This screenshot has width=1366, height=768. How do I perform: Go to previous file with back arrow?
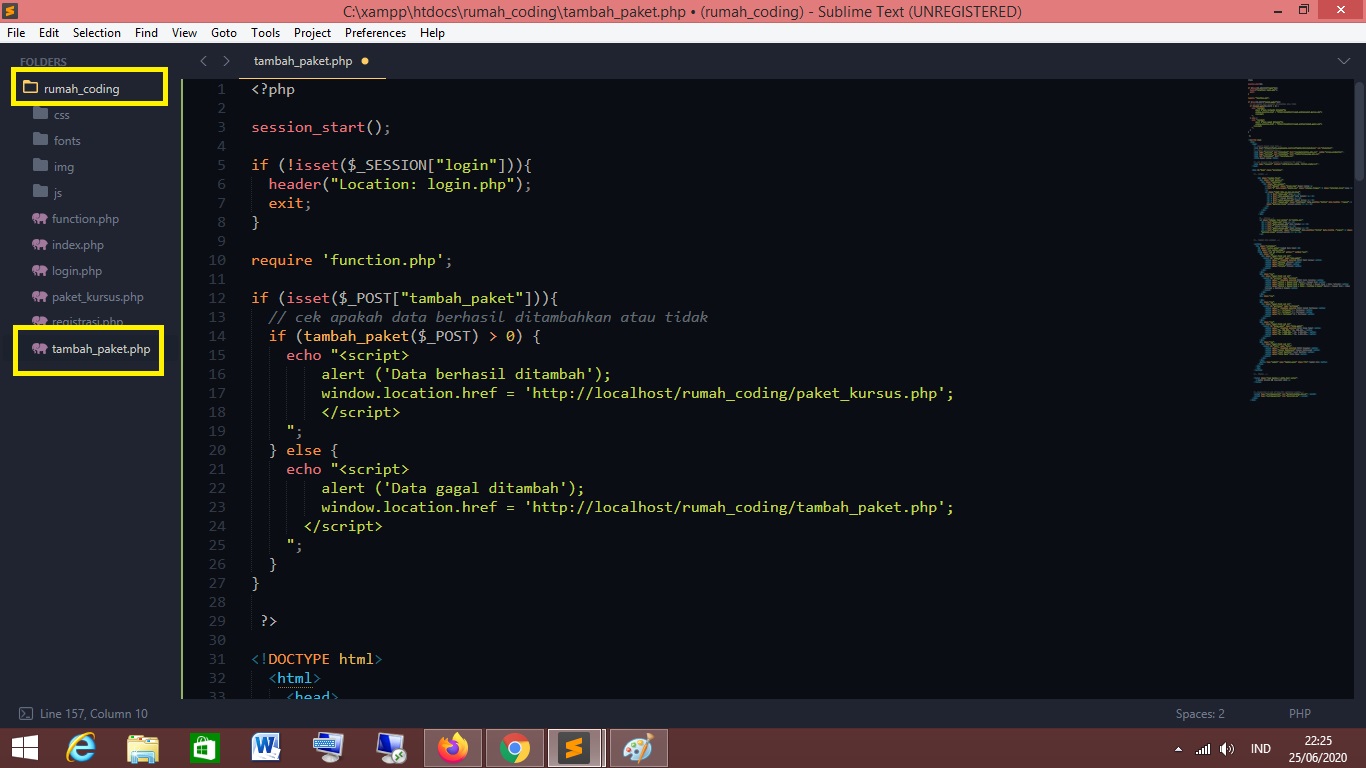point(204,61)
